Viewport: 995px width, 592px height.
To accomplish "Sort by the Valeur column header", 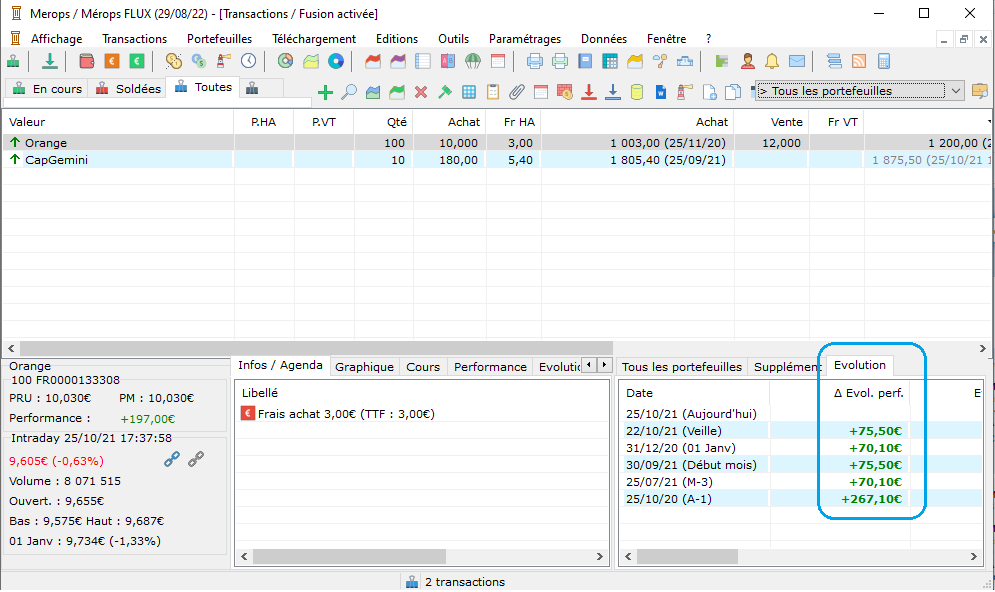I will [x=119, y=122].
